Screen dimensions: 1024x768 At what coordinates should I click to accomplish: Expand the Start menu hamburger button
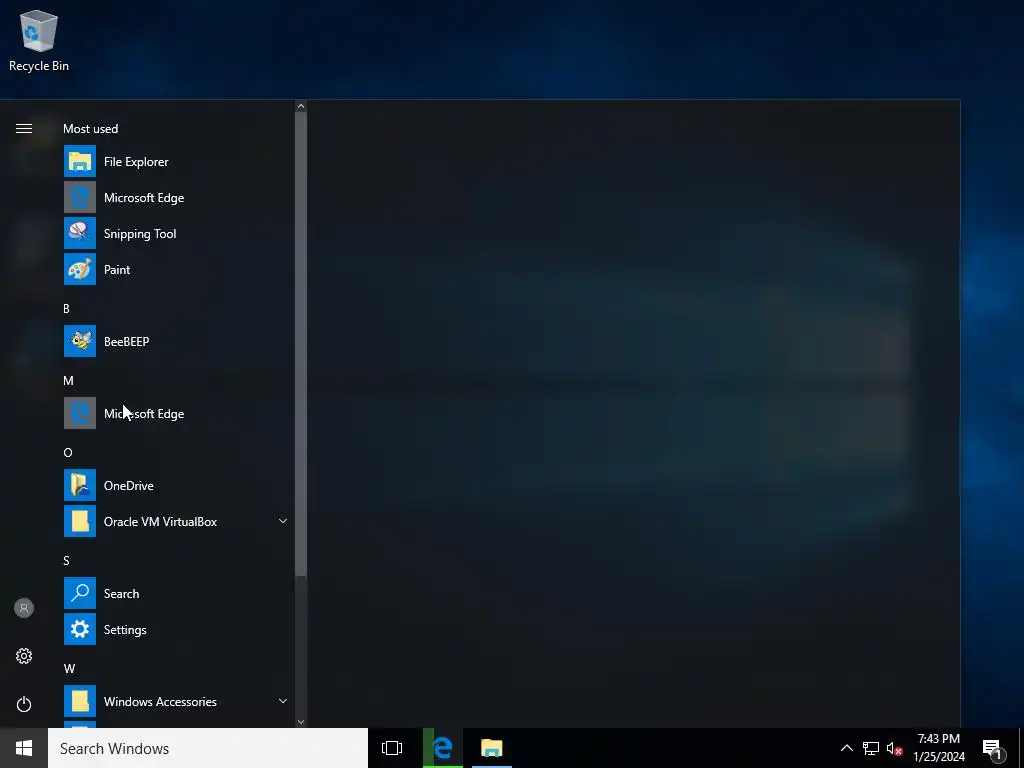[x=24, y=129]
